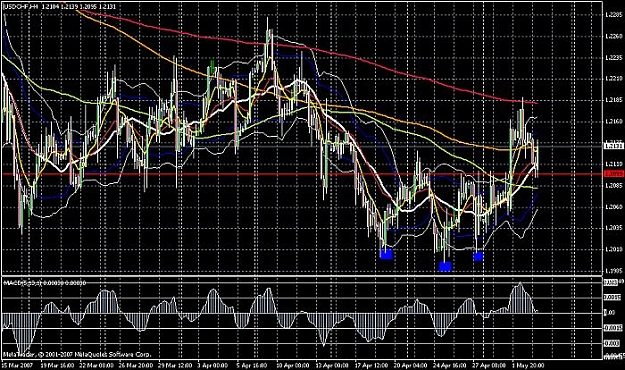The height and width of the screenshot is (370, 625).
Task: Click the 5 Apr 16:00 date label
Action: (x=252, y=365)
